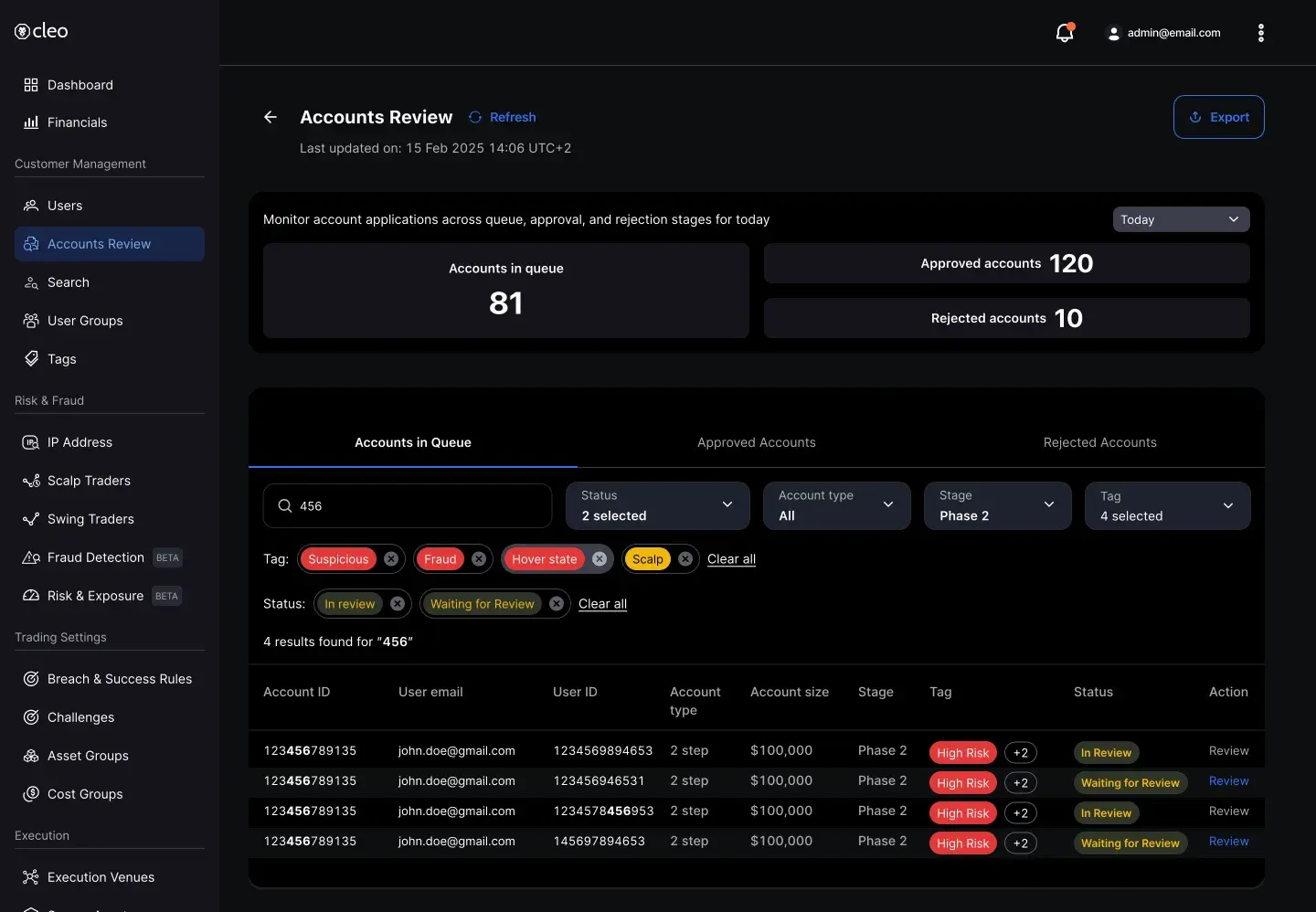Switch to Accounts in Queue tab
The image size is (1316, 912).
(413, 442)
